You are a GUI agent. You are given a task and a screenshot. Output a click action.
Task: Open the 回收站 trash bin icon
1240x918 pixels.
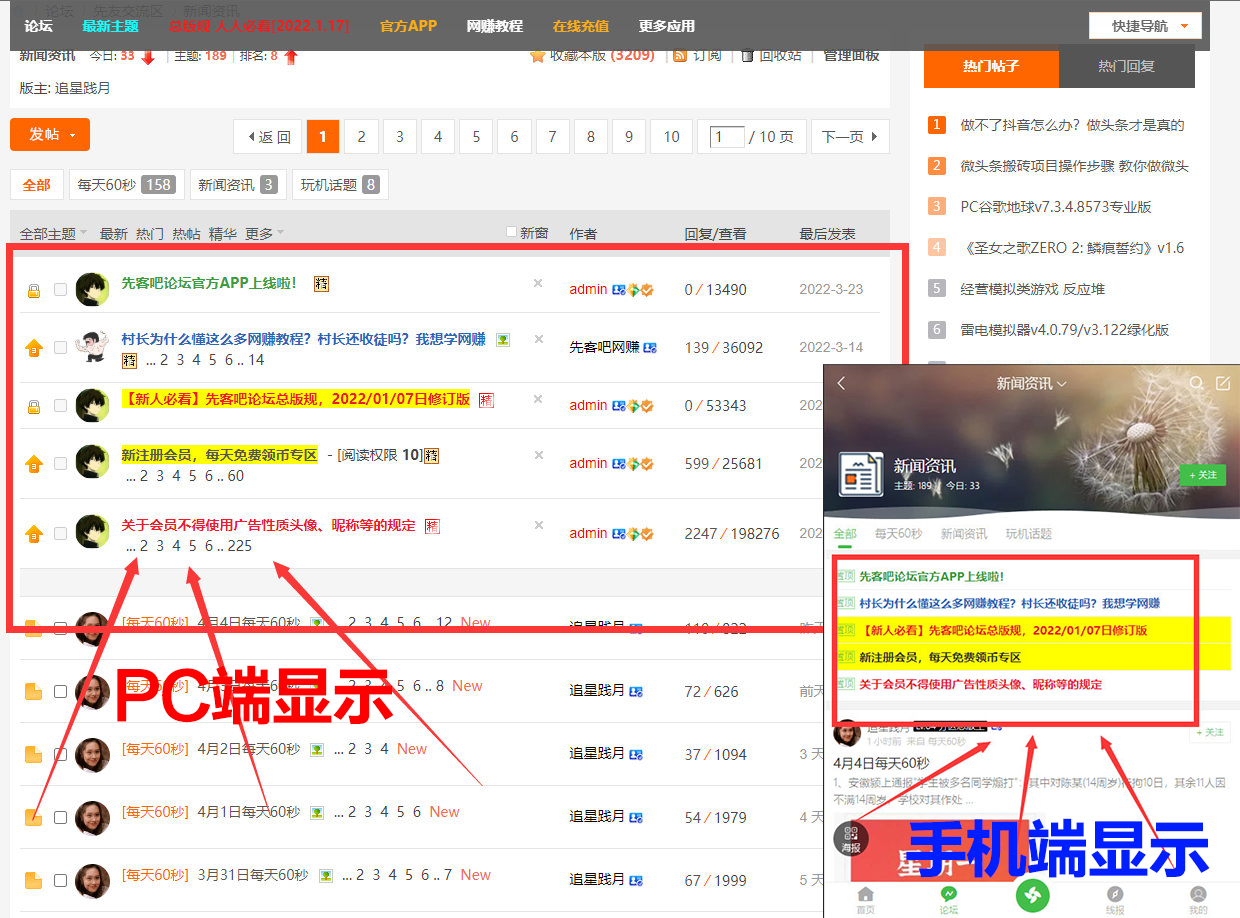coord(747,56)
